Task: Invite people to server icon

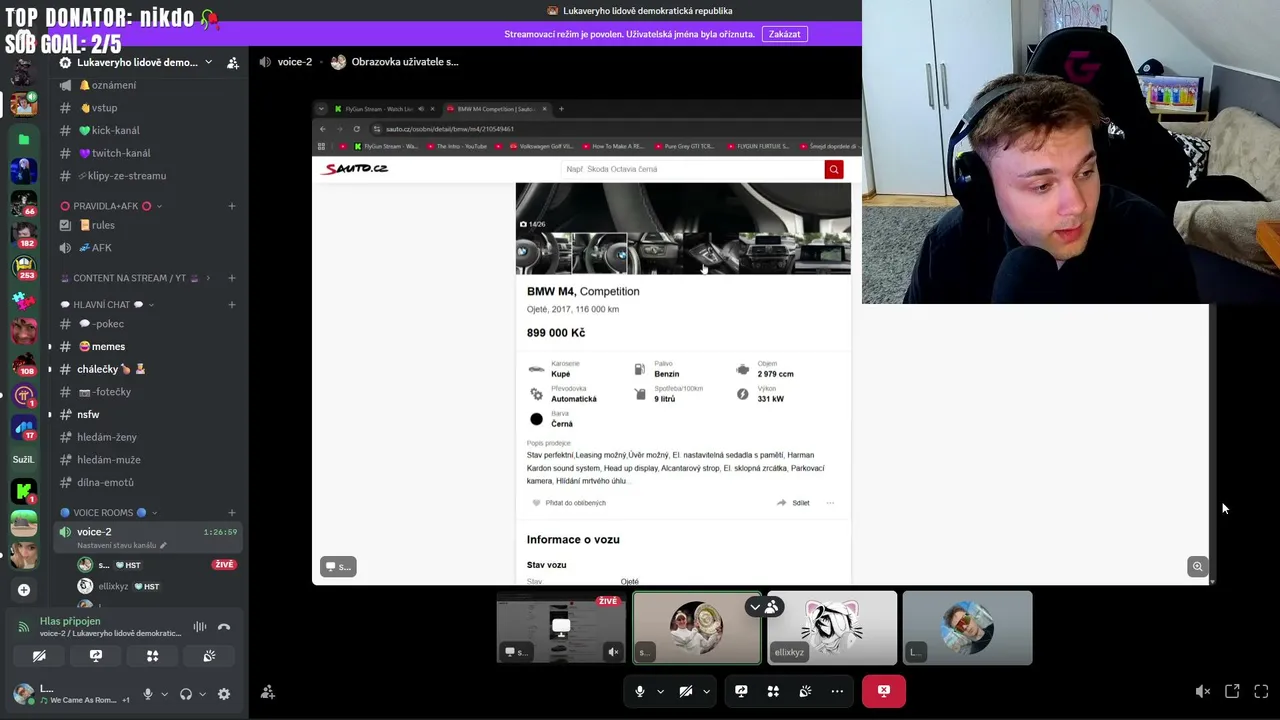Action: [x=232, y=62]
